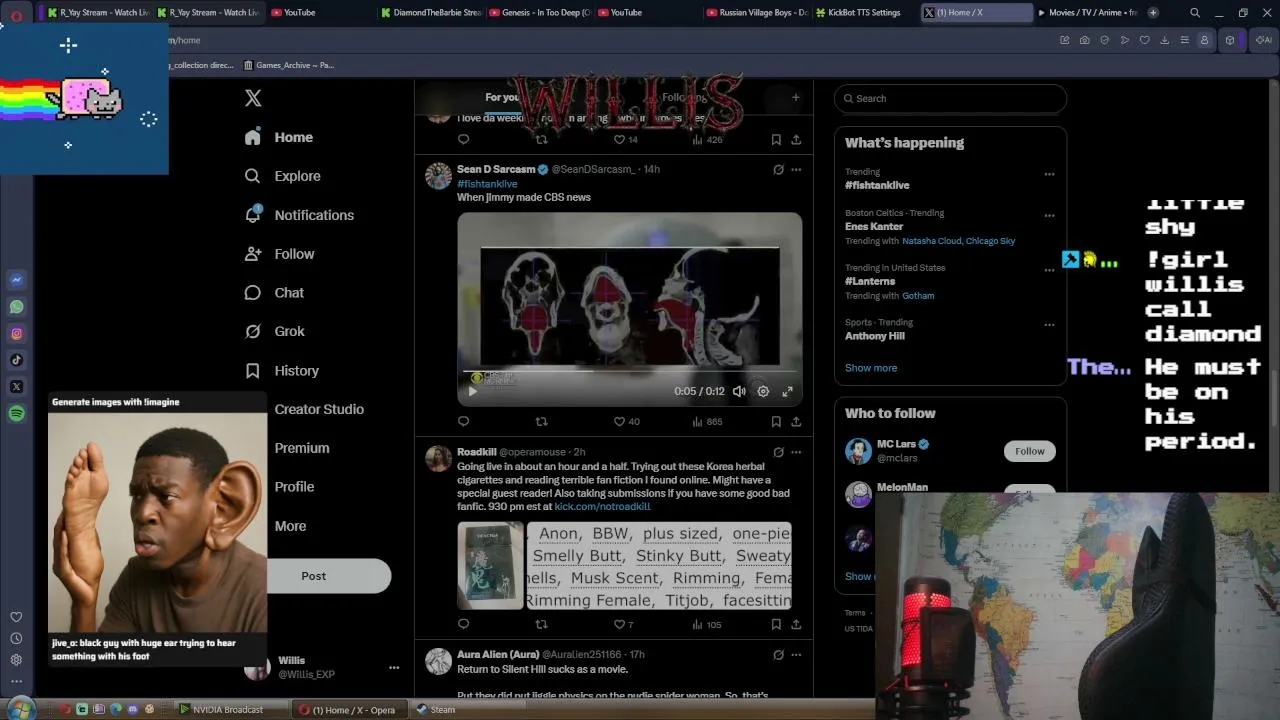Open Instagram in the Opera sidebar

click(16, 334)
